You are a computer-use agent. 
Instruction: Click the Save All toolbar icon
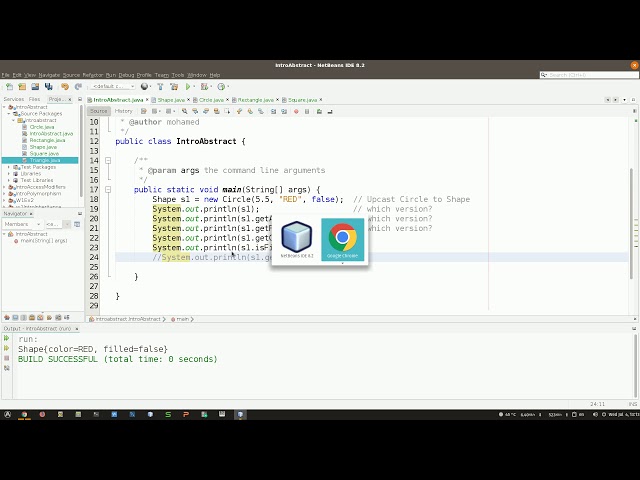pyautogui.click(x=49, y=87)
